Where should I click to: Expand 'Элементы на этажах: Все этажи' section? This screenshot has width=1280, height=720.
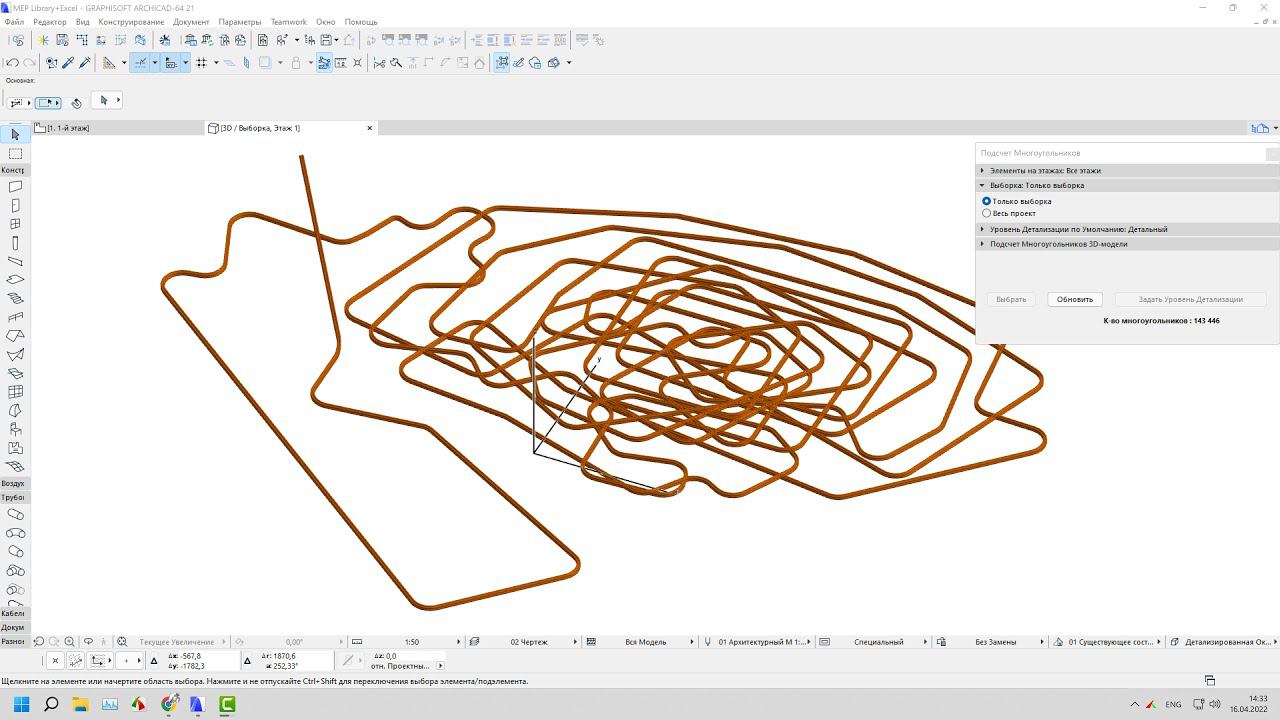[1127, 171]
